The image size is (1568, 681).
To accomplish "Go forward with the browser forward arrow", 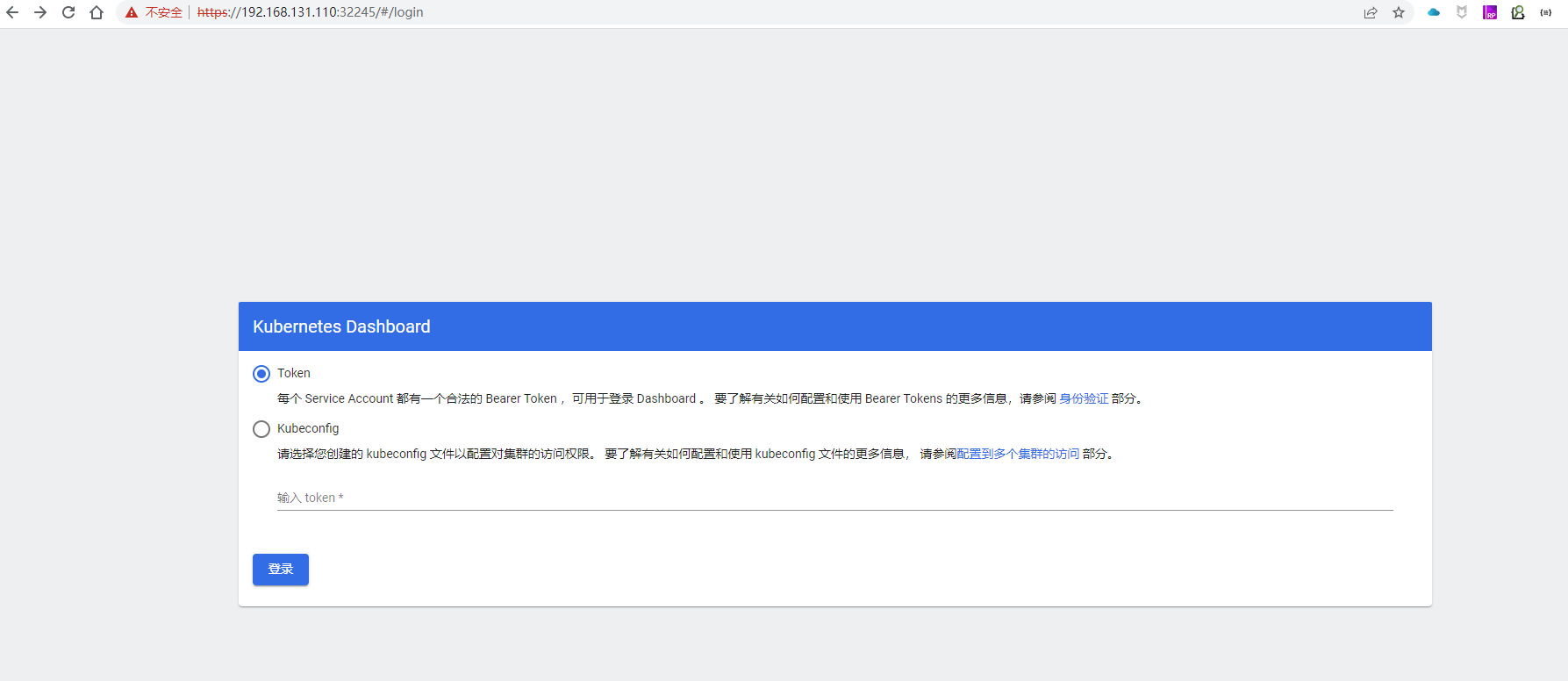I will pos(40,12).
